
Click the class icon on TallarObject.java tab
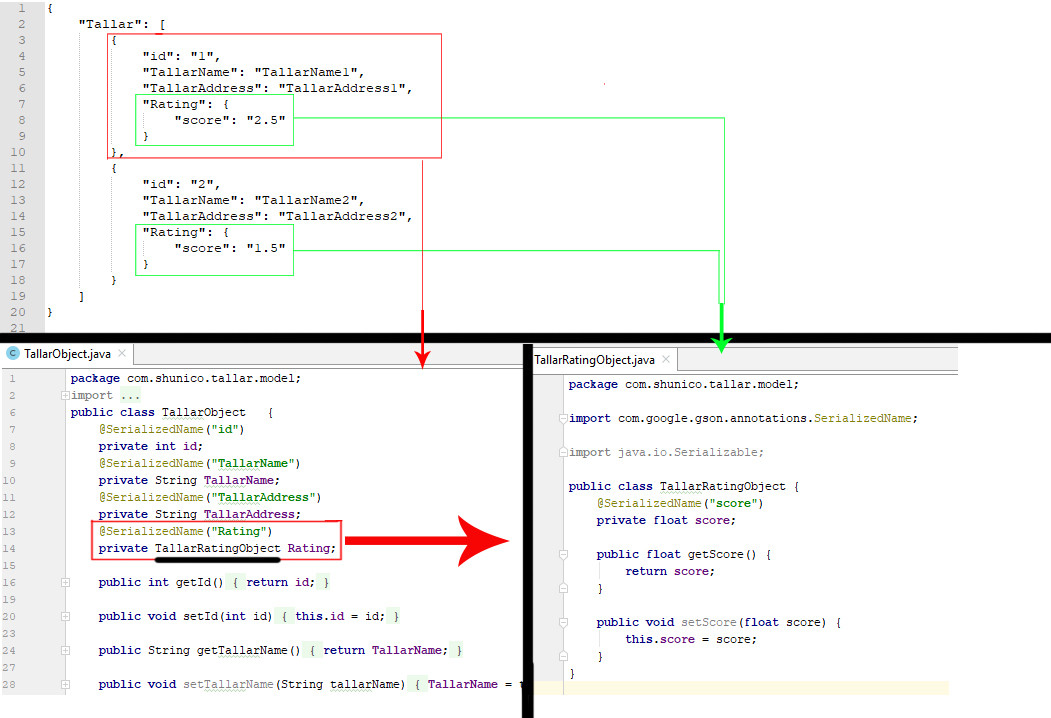click(x=14, y=353)
